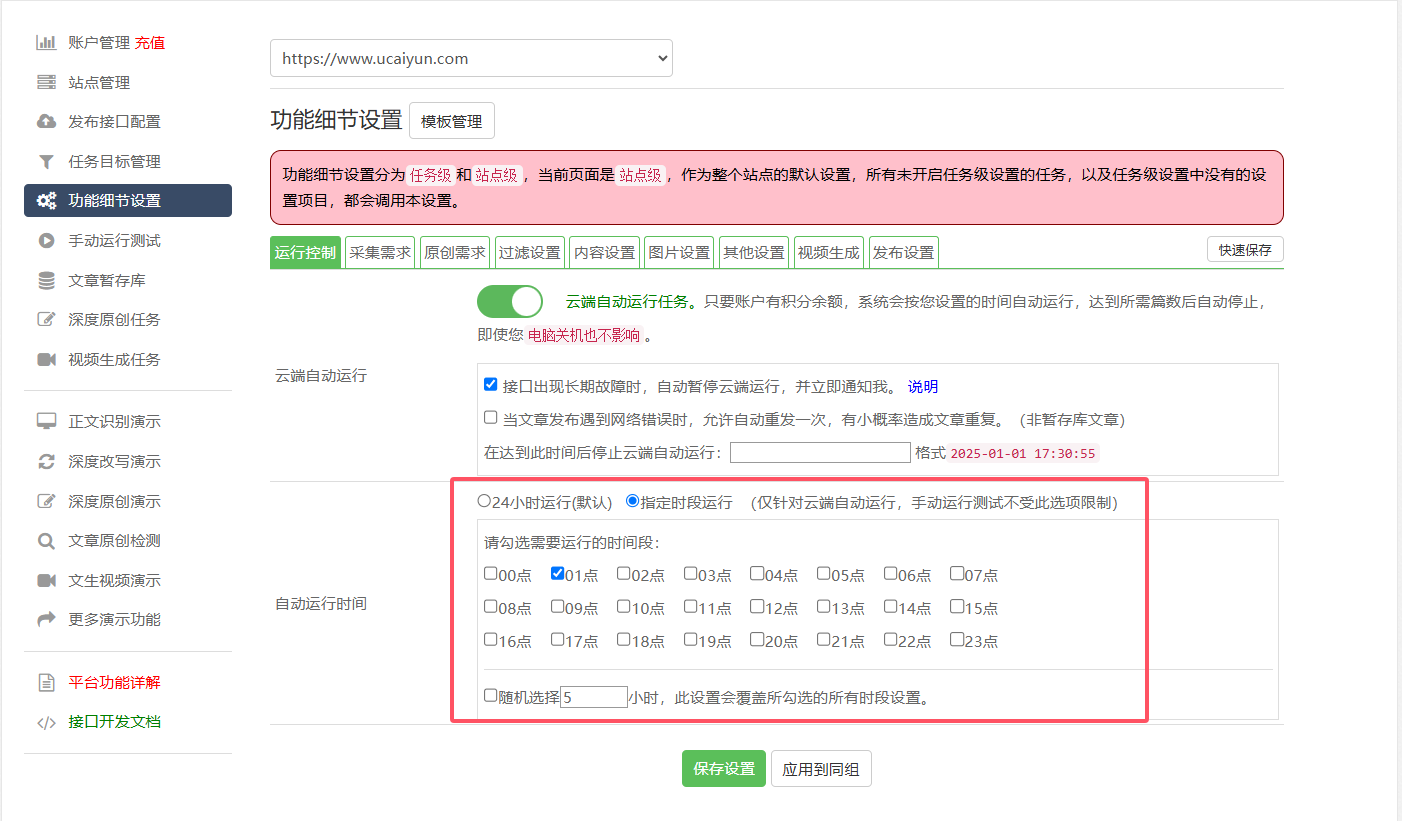Switch to the 采集需求 tab
This screenshot has height=821, width=1402.
coord(380,253)
